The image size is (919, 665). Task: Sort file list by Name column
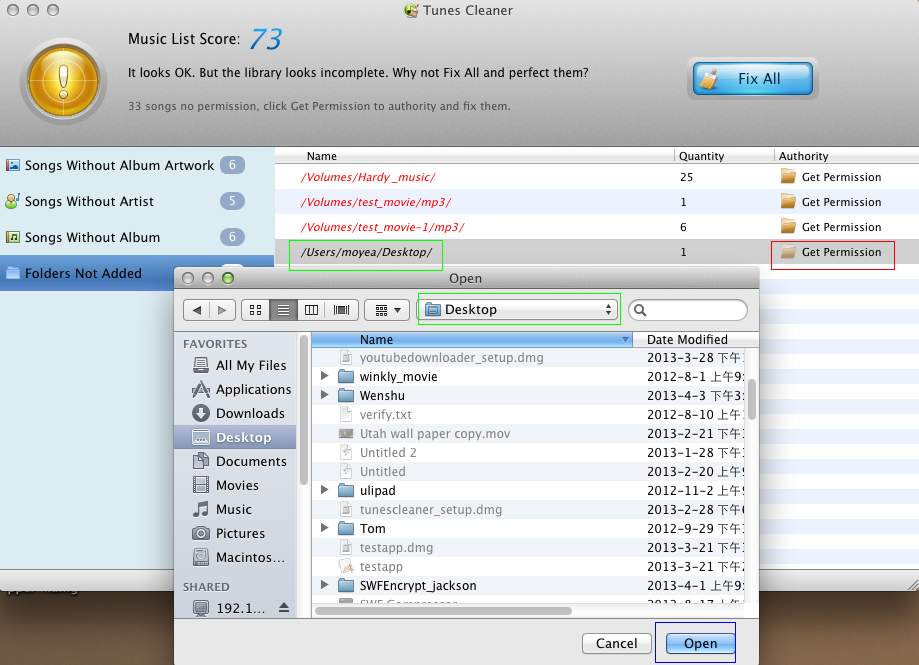[x=472, y=340]
